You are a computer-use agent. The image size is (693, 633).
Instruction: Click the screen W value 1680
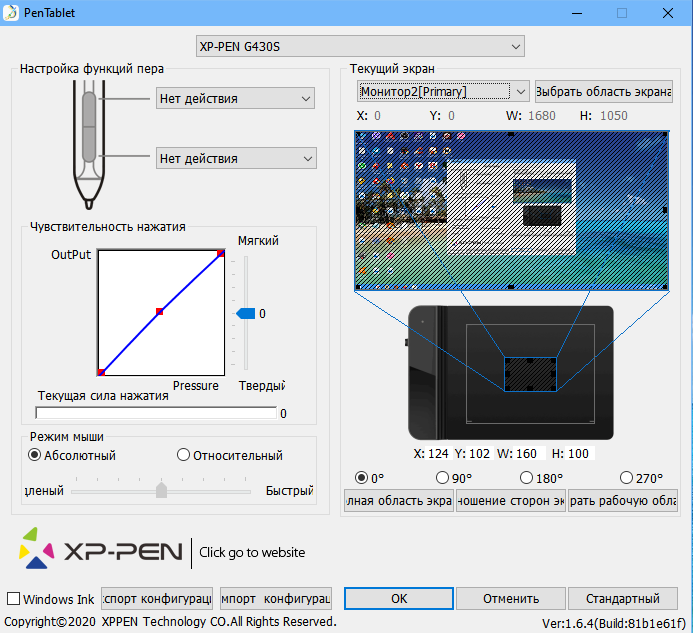pyautogui.click(x=542, y=115)
